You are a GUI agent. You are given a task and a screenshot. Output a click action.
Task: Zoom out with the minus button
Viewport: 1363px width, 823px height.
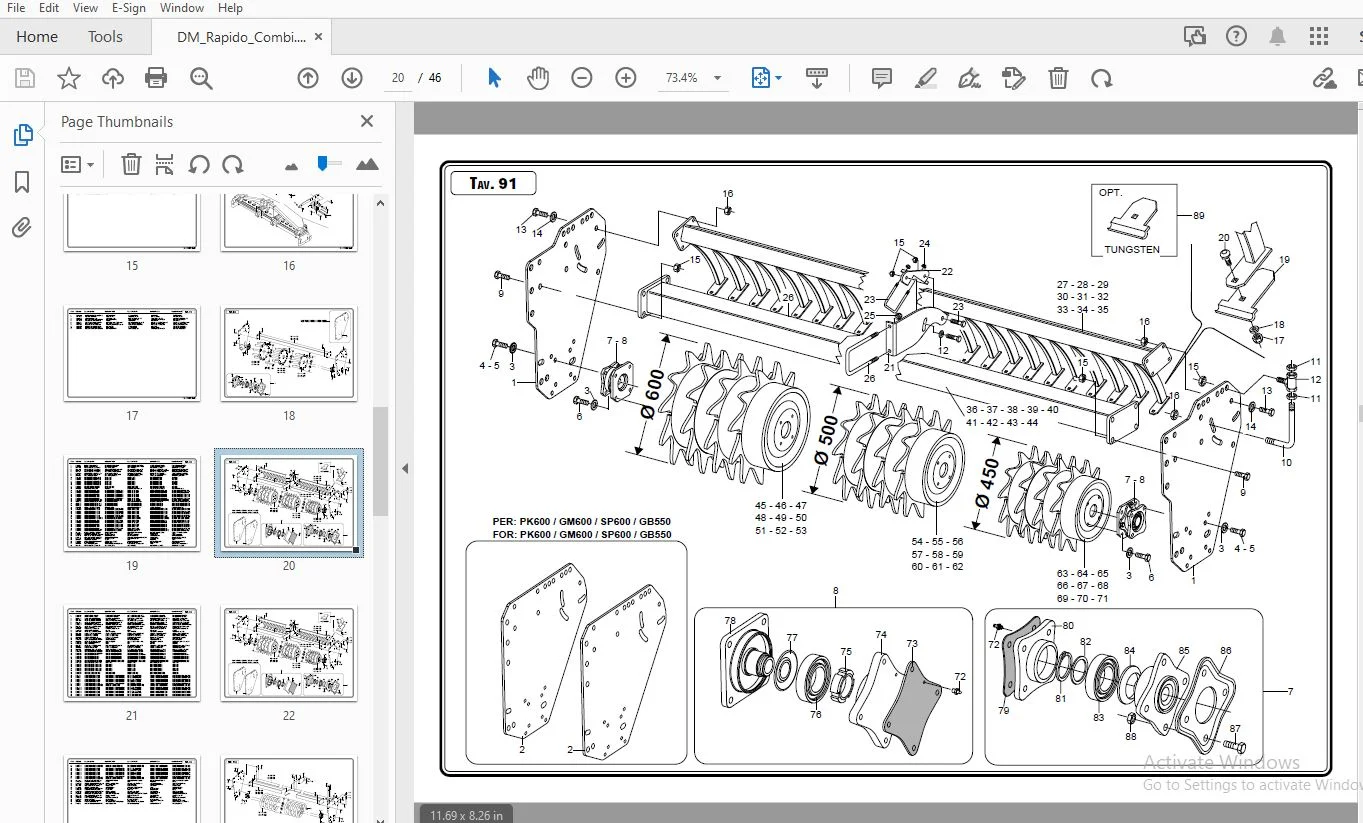tap(582, 78)
